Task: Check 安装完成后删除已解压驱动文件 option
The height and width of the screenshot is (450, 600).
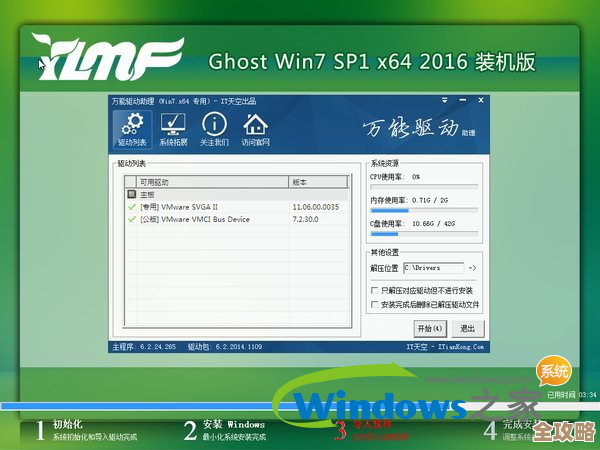Action: point(374,304)
